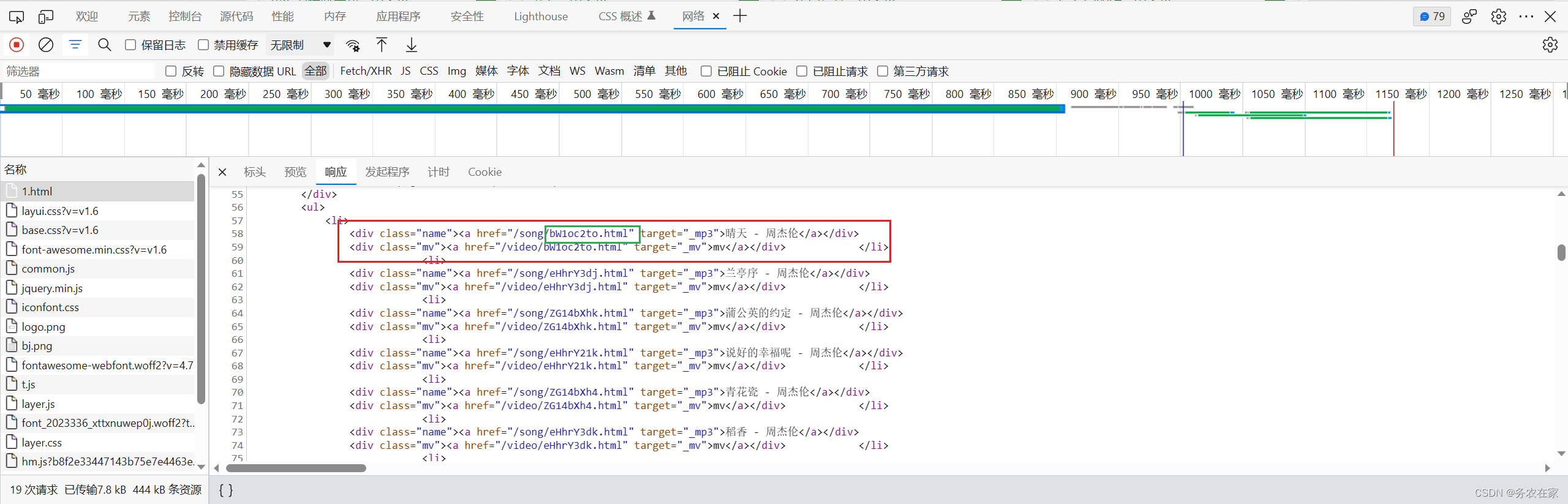Open network conditions wifi icon

click(x=353, y=45)
